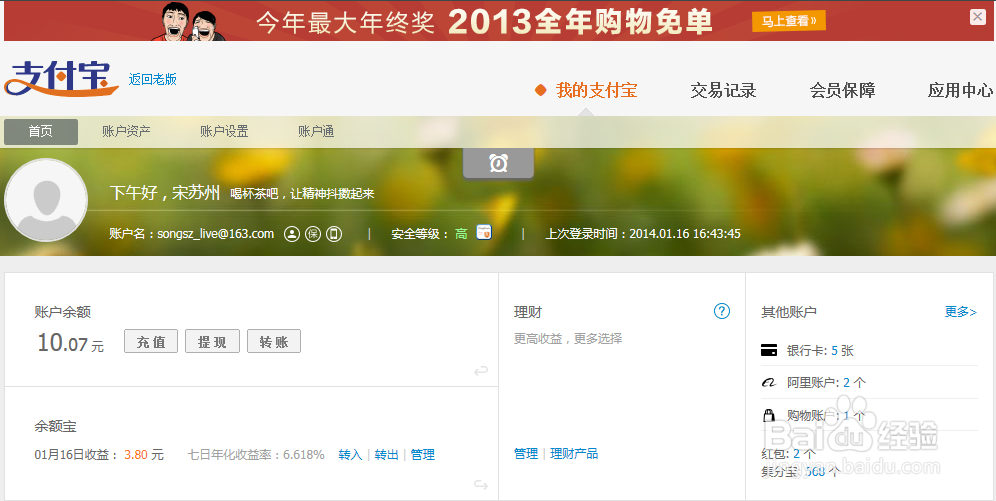Click the alarm clock reminder icon
Screen dimensions: 996x501
[499, 163]
